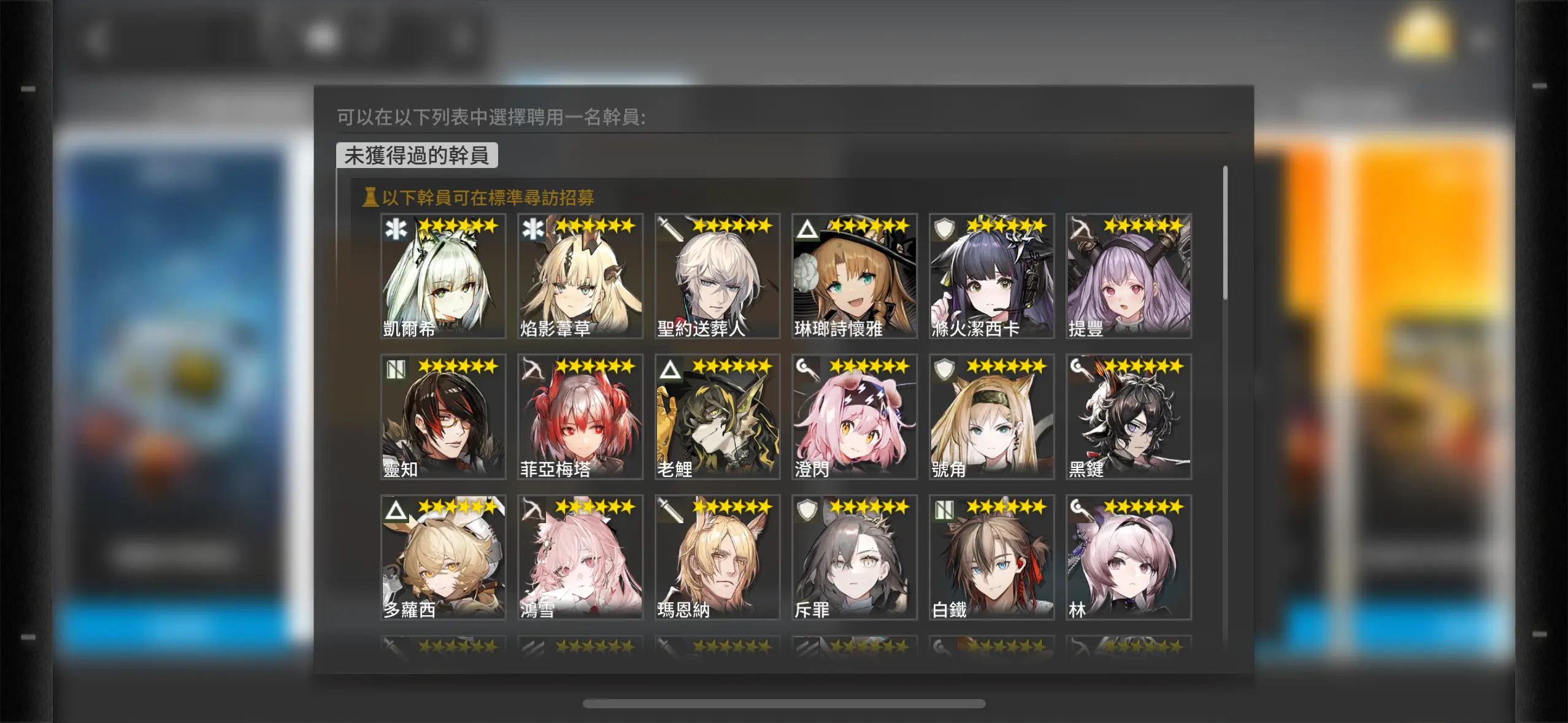Screen dimensions: 1568x723
Task: Choose operator 多蘿西
Action: [x=443, y=557]
